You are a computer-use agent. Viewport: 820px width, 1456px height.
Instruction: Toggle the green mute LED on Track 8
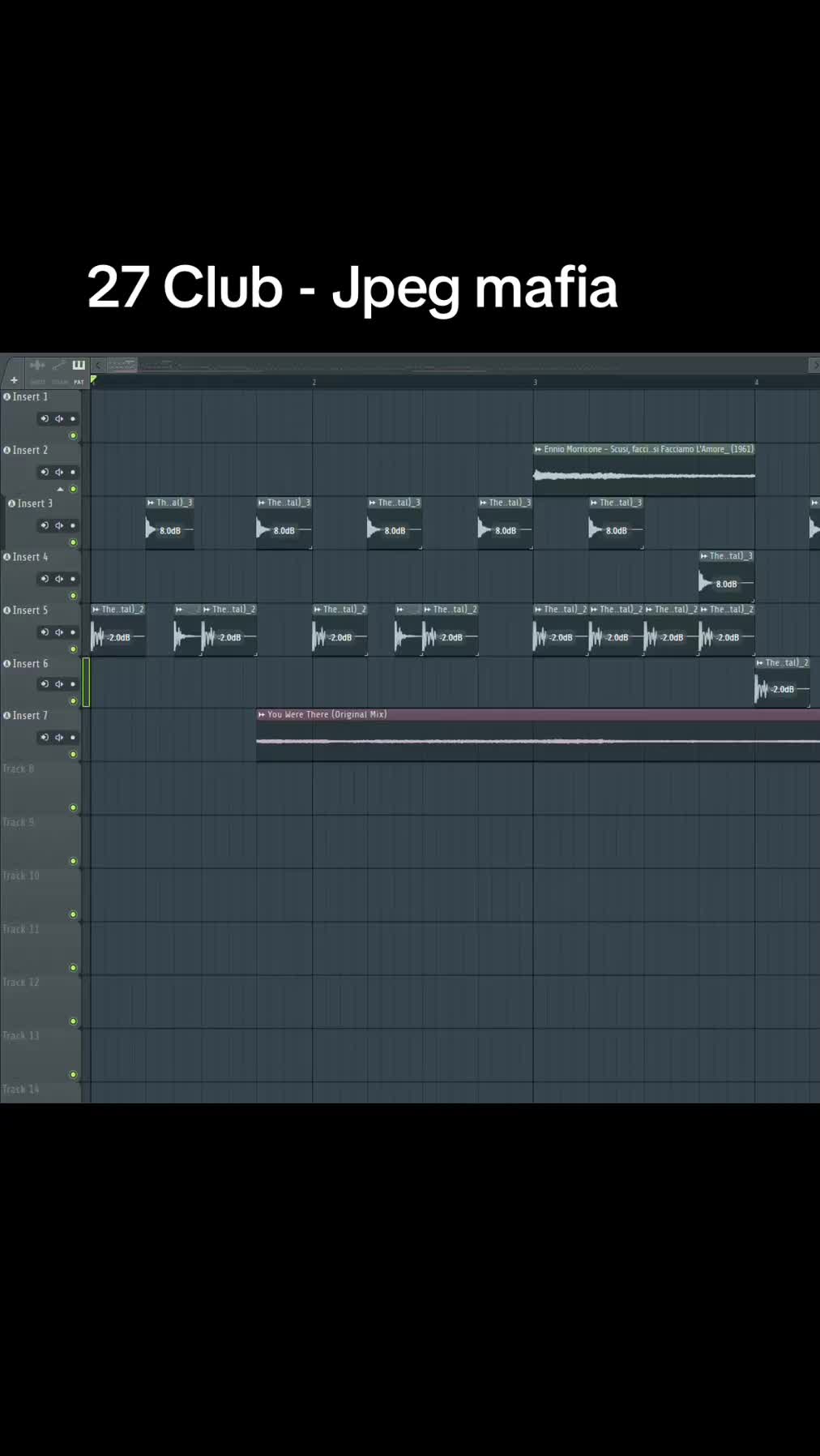point(73,808)
